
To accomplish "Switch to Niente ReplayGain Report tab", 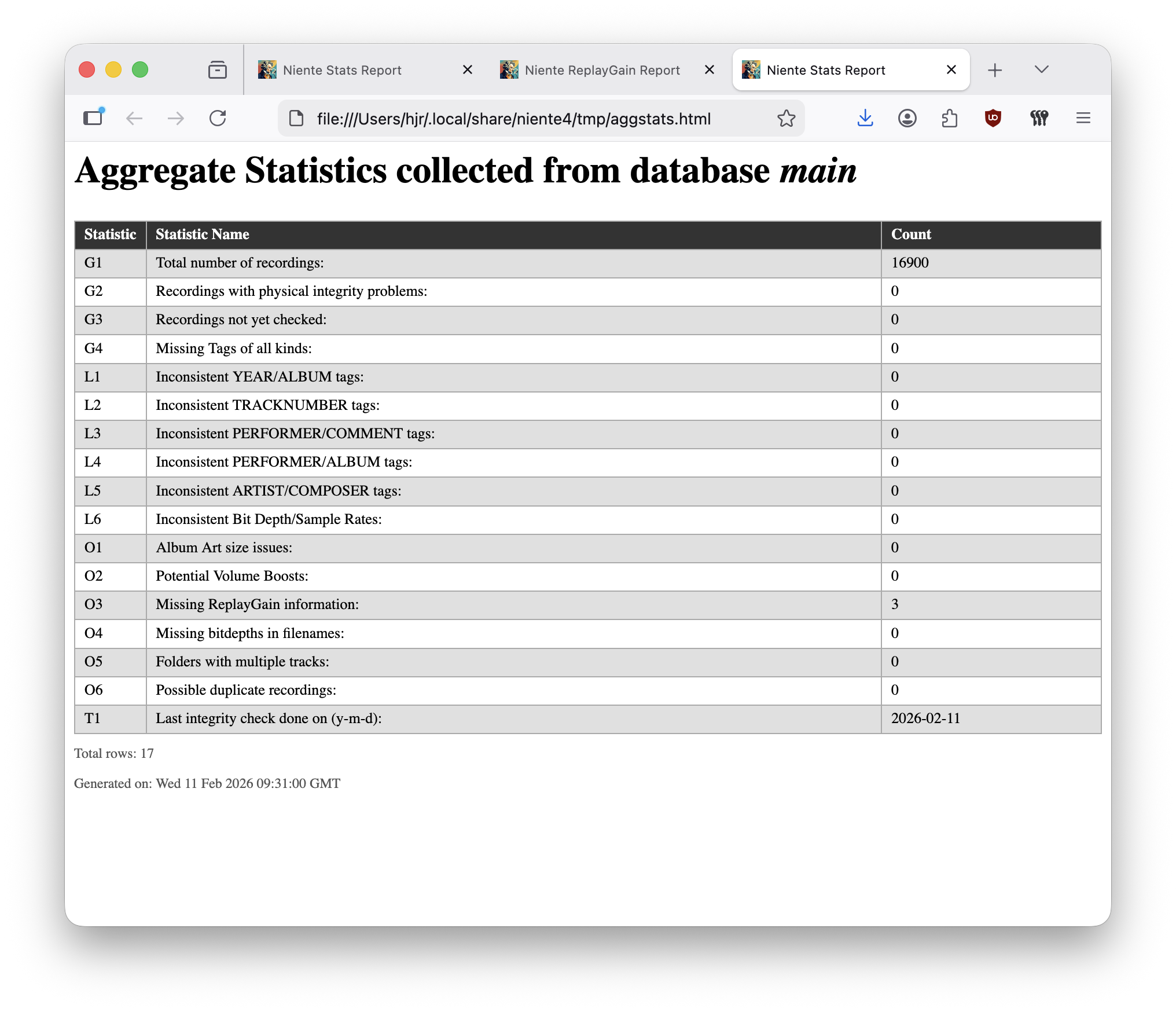I will coord(602,70).
